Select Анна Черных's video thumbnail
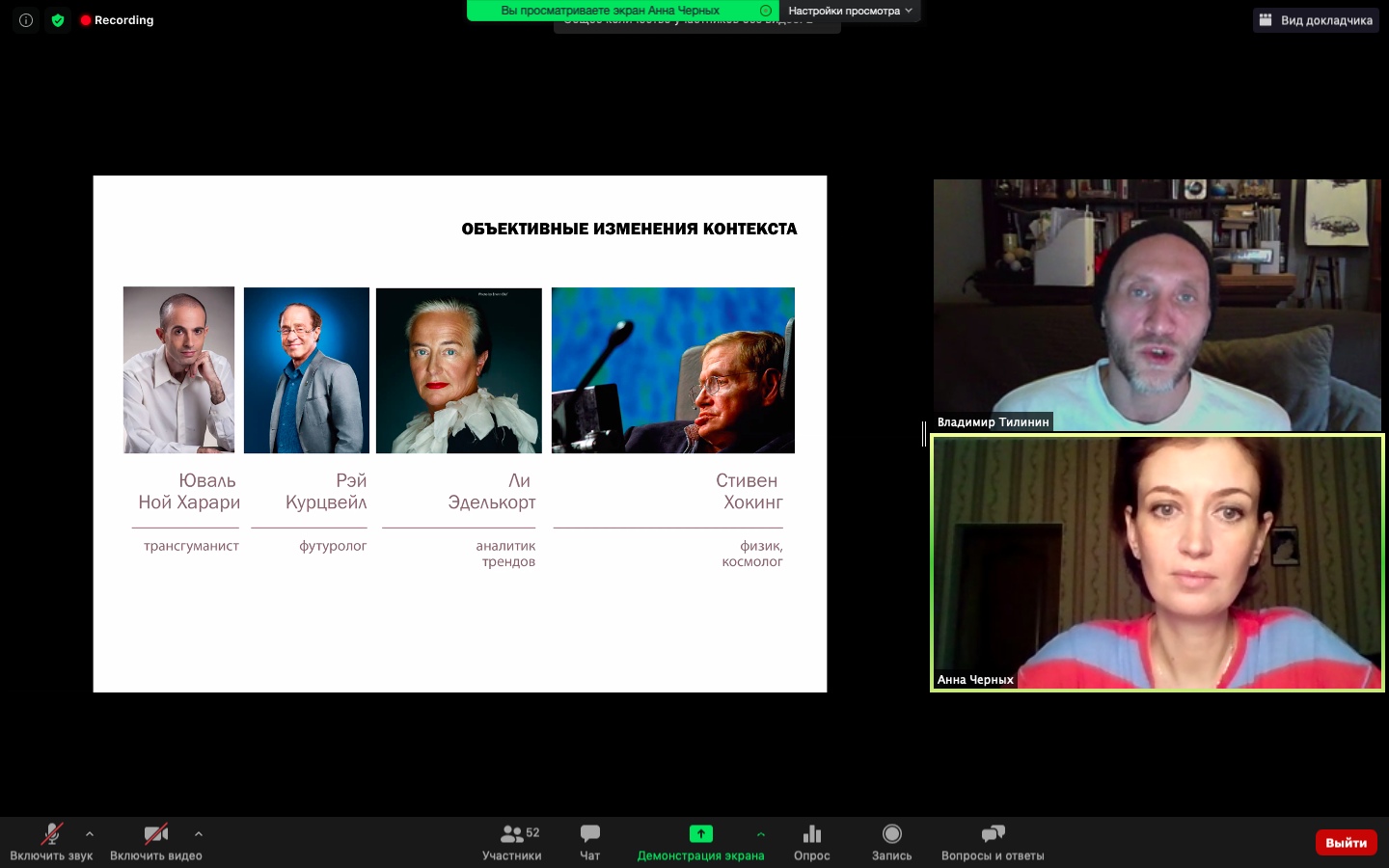Image resolution: width=1389 pixels, height=868 pixels. 1157,562
